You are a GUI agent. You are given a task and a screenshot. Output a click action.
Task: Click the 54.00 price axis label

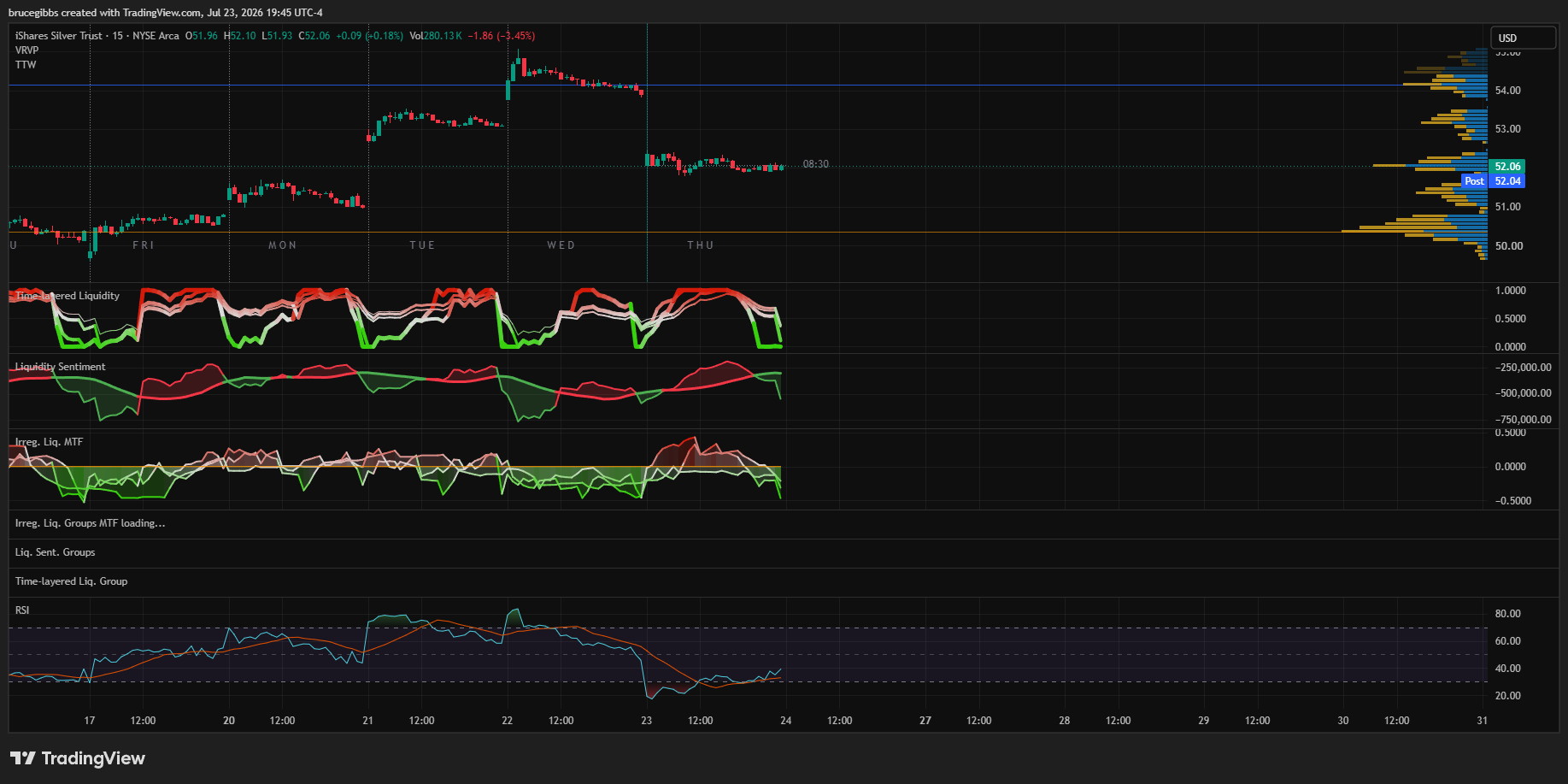point(1507,91)
